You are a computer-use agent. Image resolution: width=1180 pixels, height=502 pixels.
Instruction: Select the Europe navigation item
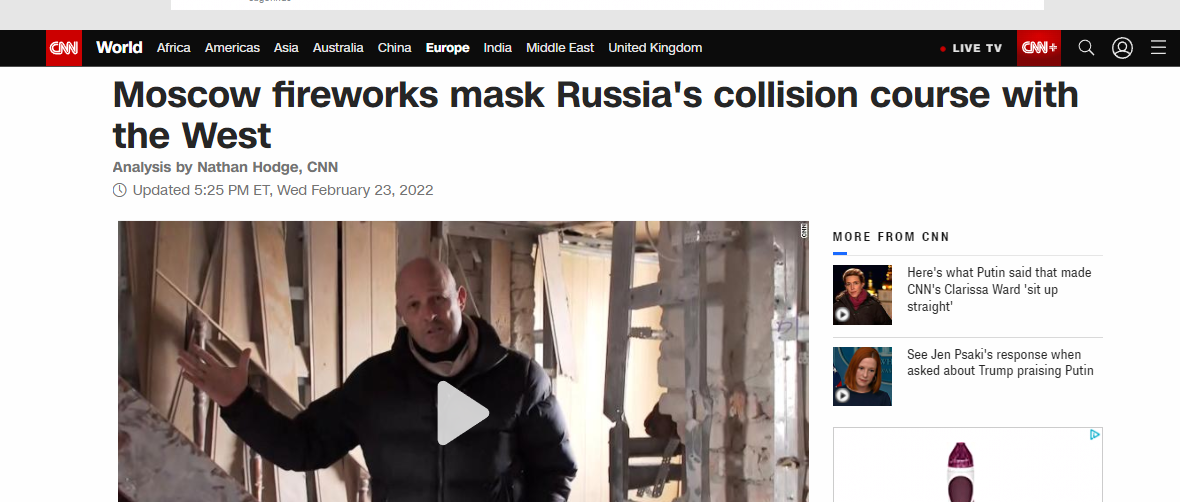[x=448, y=48]
